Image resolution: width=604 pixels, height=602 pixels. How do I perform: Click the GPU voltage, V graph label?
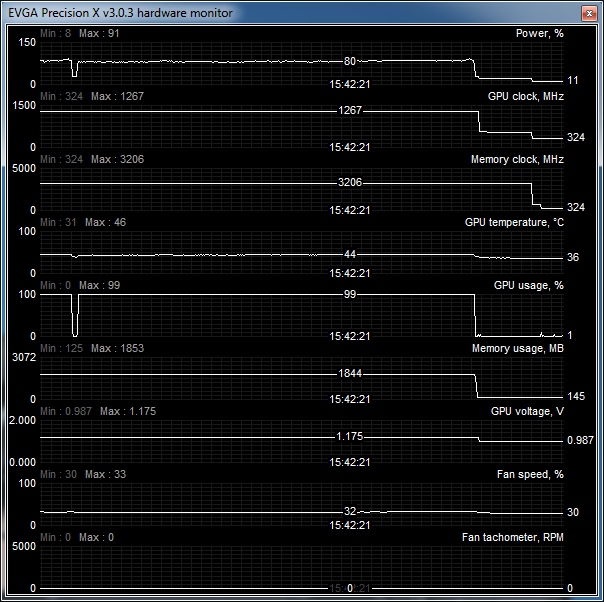[527, 411]
